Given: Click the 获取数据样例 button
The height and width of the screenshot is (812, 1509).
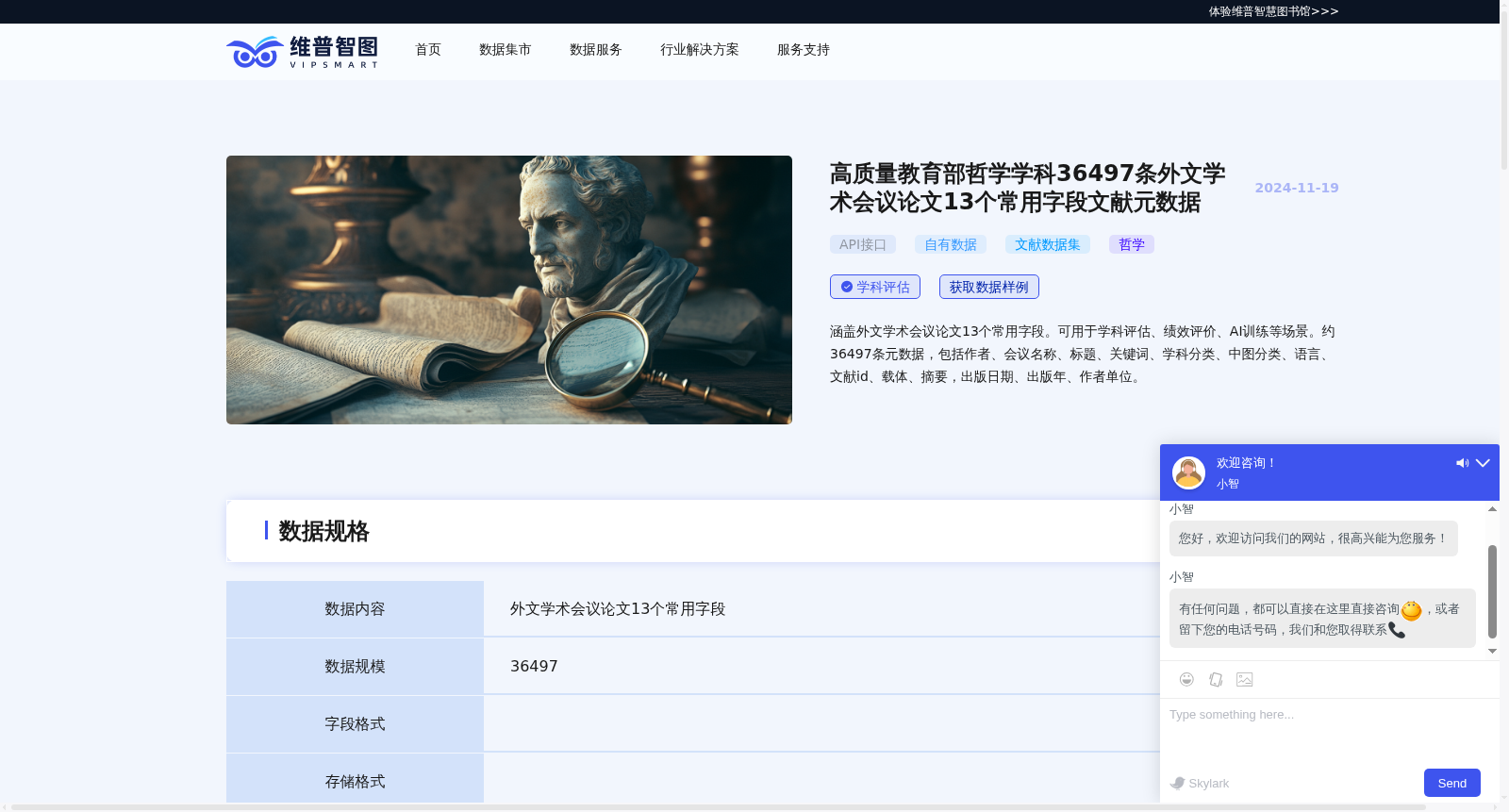Looking at the screenshot, I should click(x=989, y=287).
